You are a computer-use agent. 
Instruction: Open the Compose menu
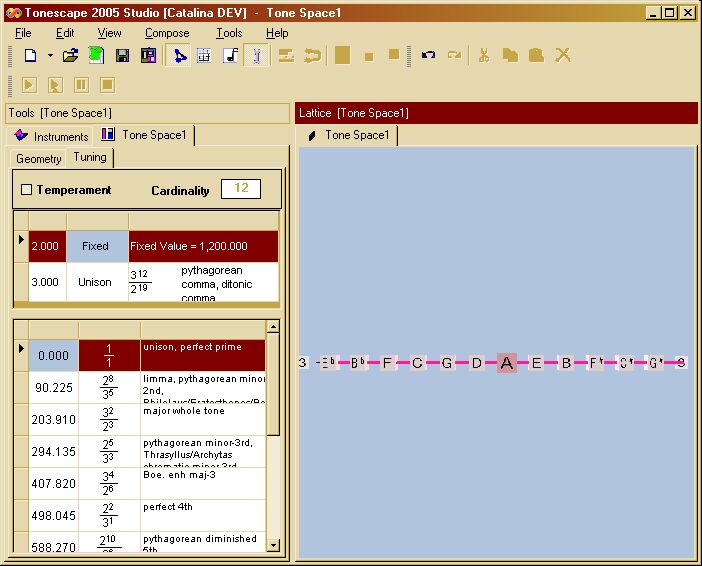(167, 33)
